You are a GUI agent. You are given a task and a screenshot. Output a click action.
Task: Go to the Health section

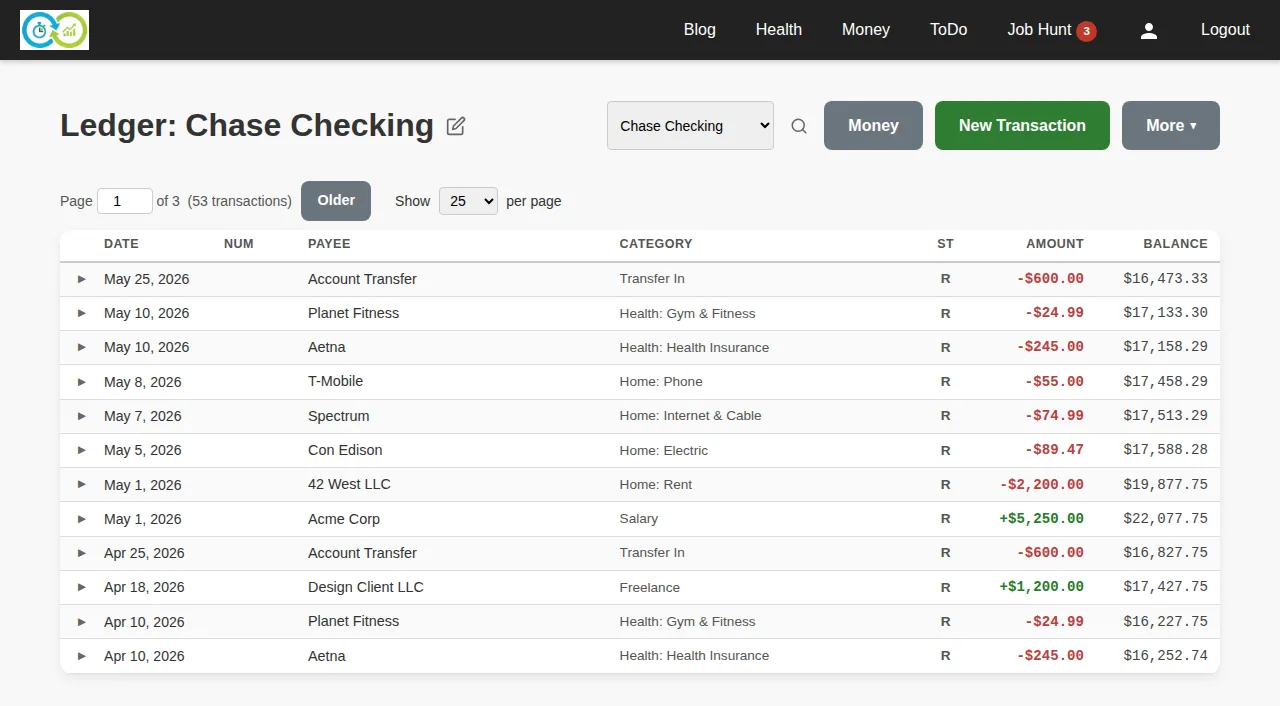tap(779, 30)
